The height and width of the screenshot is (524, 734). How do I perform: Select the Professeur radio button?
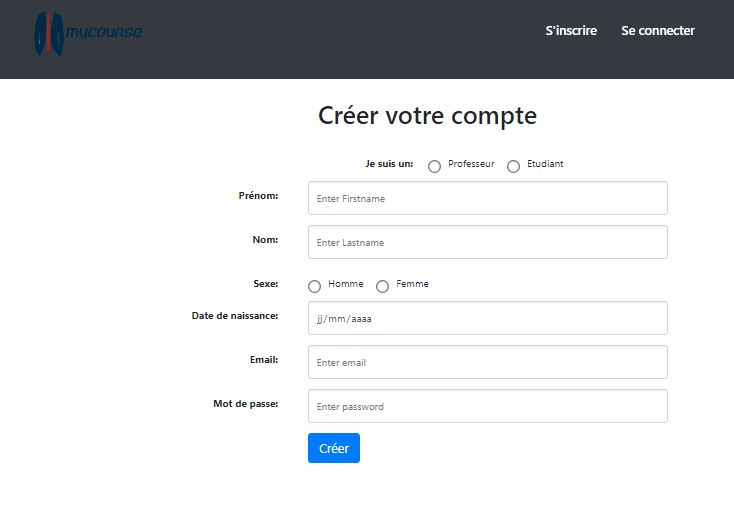click(x=434, y=166)
